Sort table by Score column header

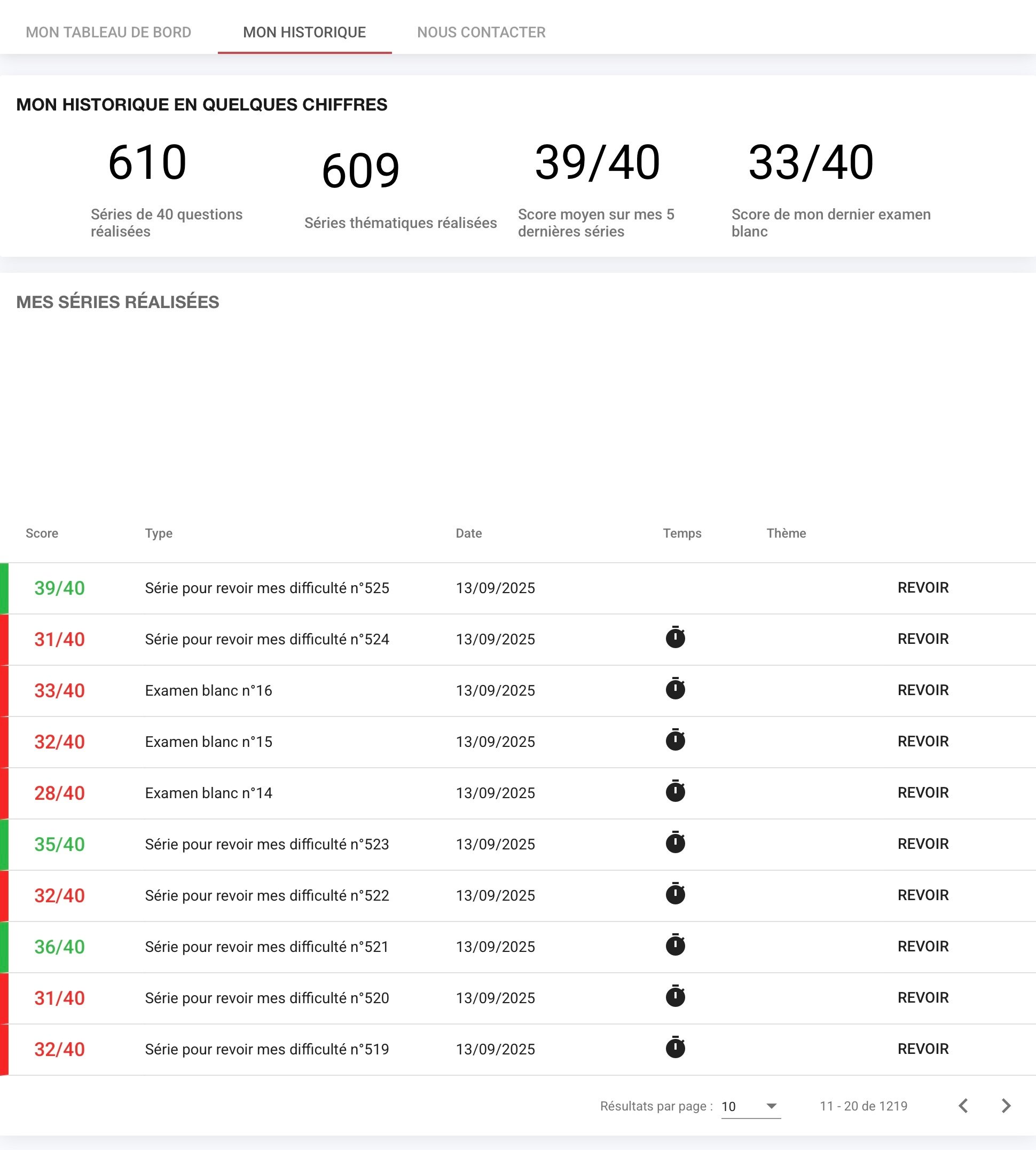click(42, 533)
